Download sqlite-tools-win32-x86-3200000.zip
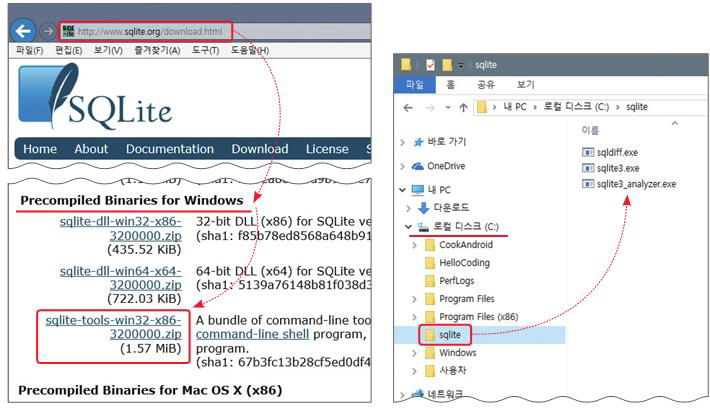This screenshot has width=710, height=416. coord(113,327)
